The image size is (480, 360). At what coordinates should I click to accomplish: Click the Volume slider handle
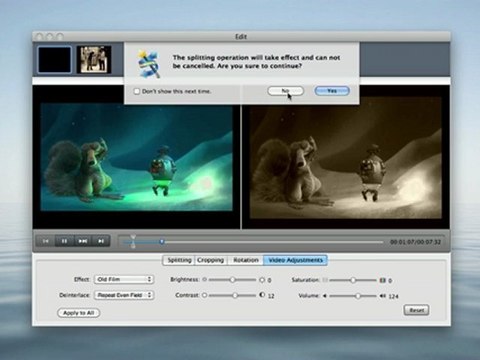[x=358, y=296]
